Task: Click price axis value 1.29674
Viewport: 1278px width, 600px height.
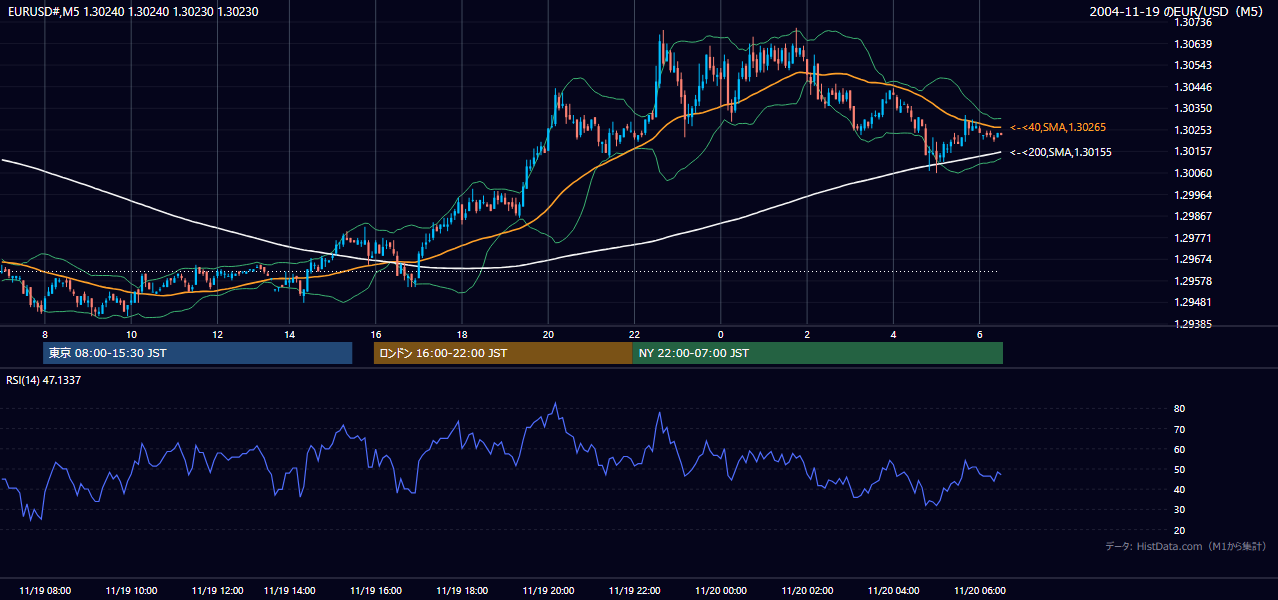Action: pos(1193,259)
